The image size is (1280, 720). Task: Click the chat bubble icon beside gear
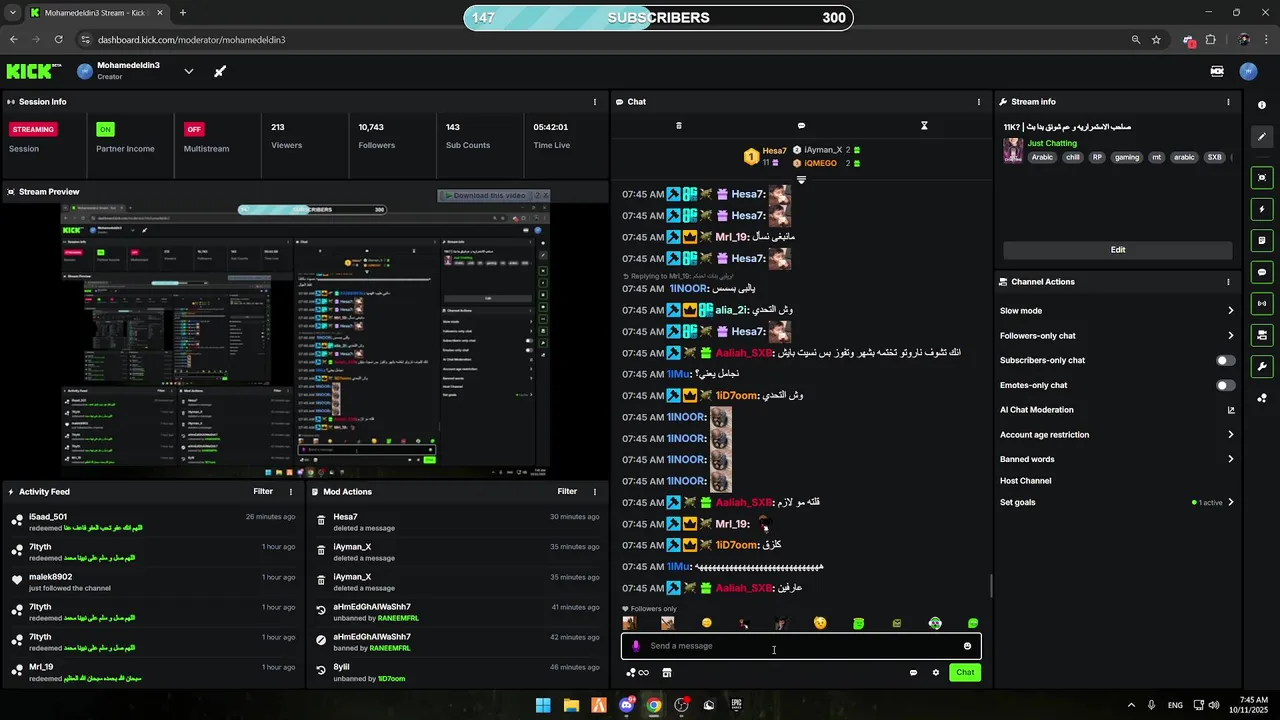(x=913, y=673)
